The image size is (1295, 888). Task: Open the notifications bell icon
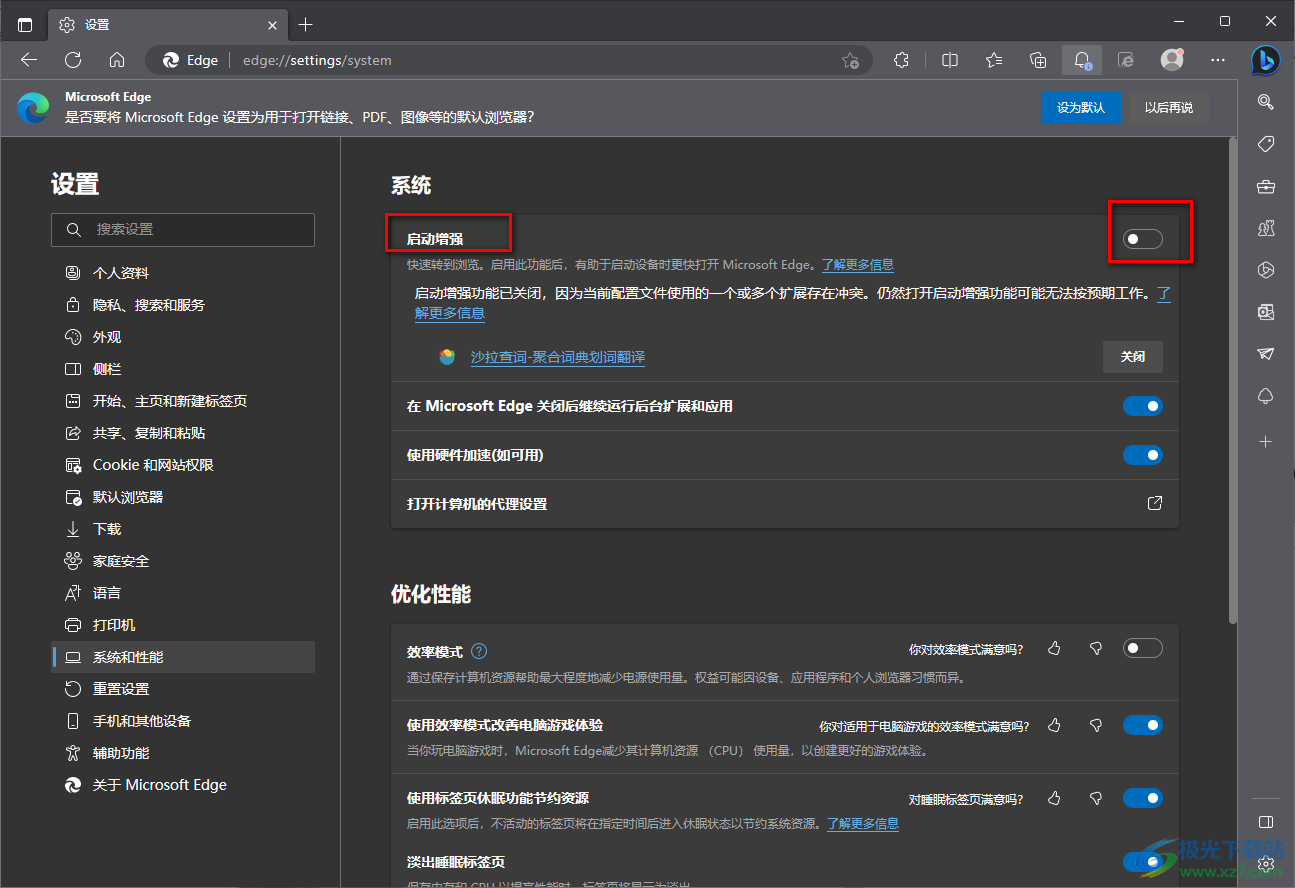tap(1082, 60)
